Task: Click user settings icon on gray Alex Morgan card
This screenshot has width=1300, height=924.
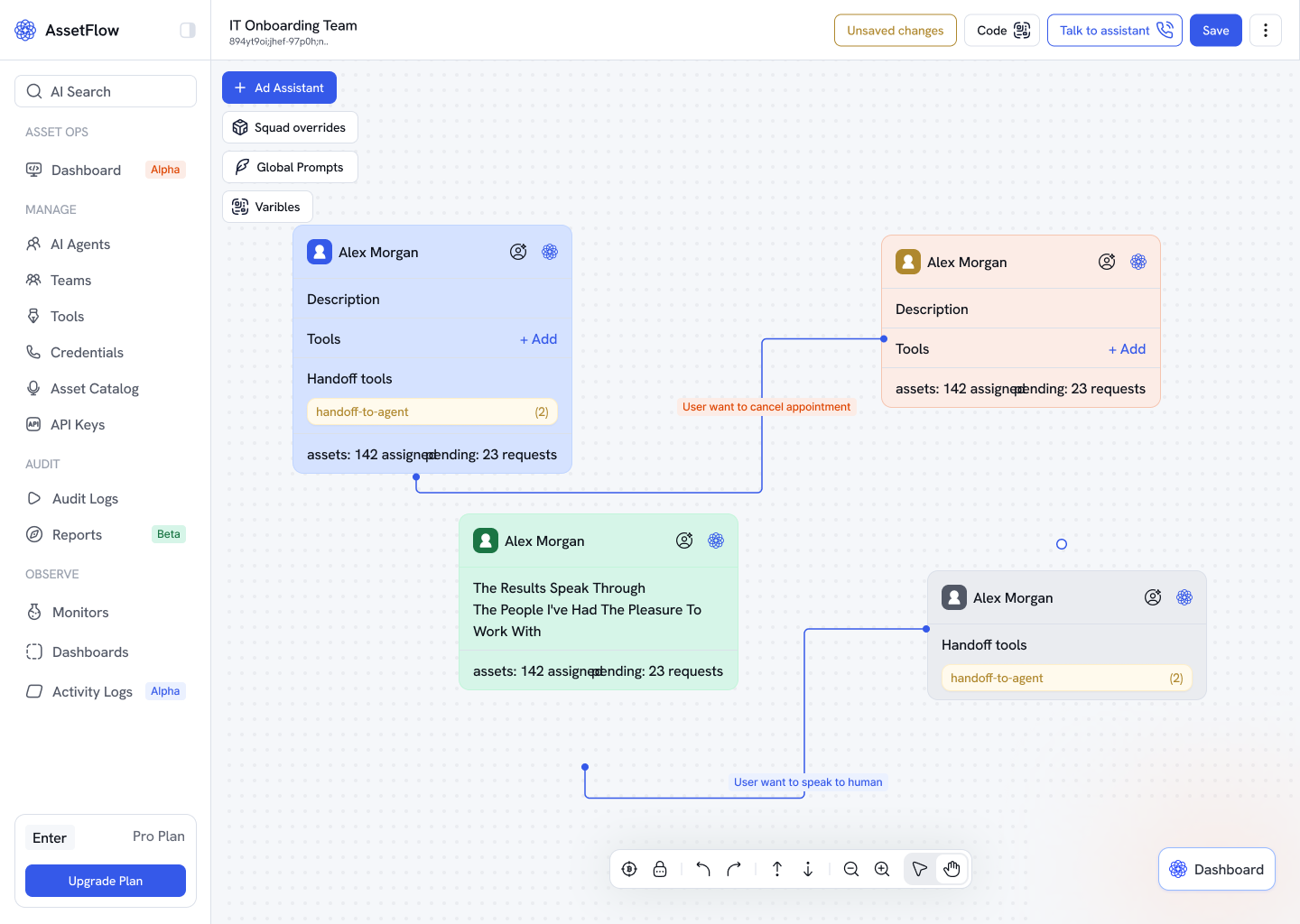Action: pos(1153,597)
